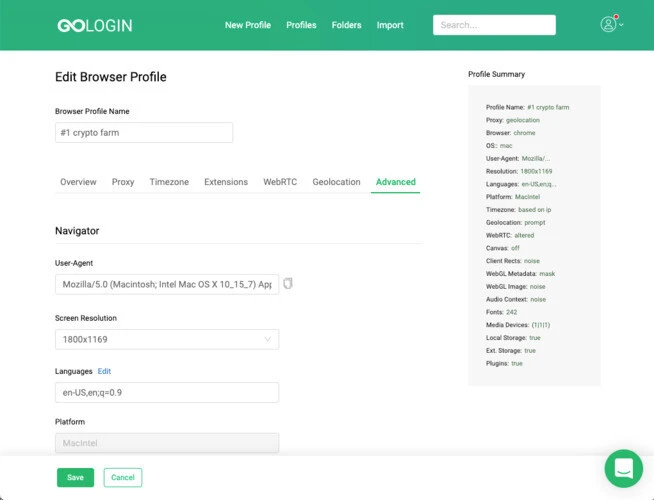Open the user account avatar menu
Screen dimensions: 654x500
coord(608,24)
